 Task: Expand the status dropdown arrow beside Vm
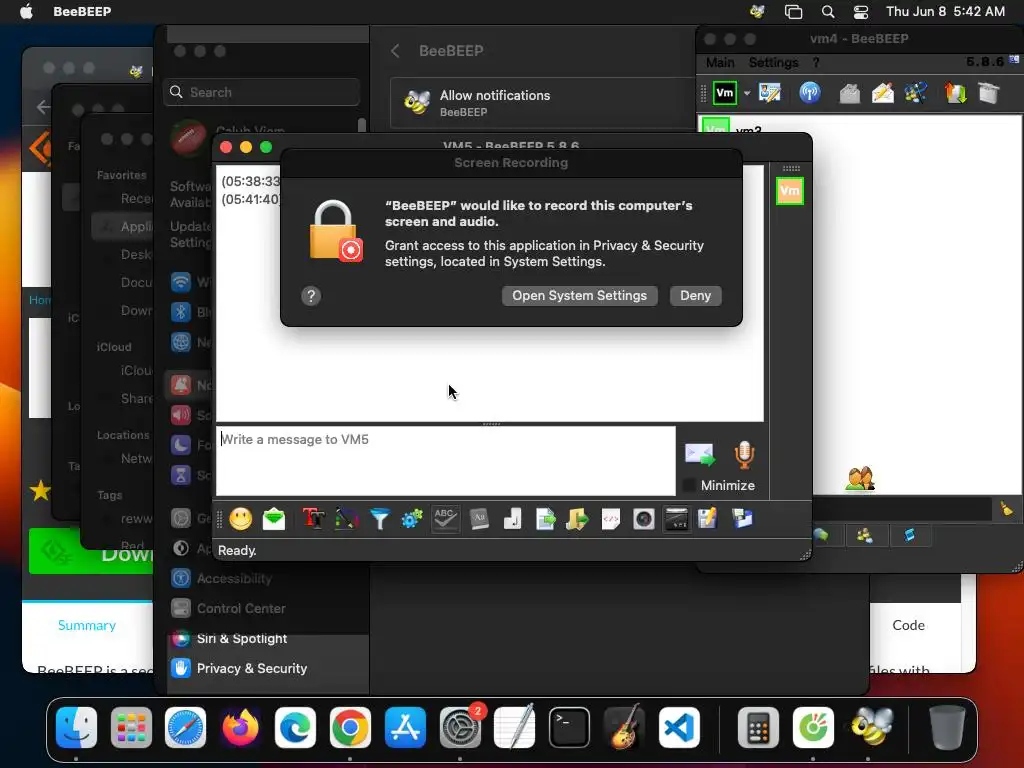click(747, 93)
